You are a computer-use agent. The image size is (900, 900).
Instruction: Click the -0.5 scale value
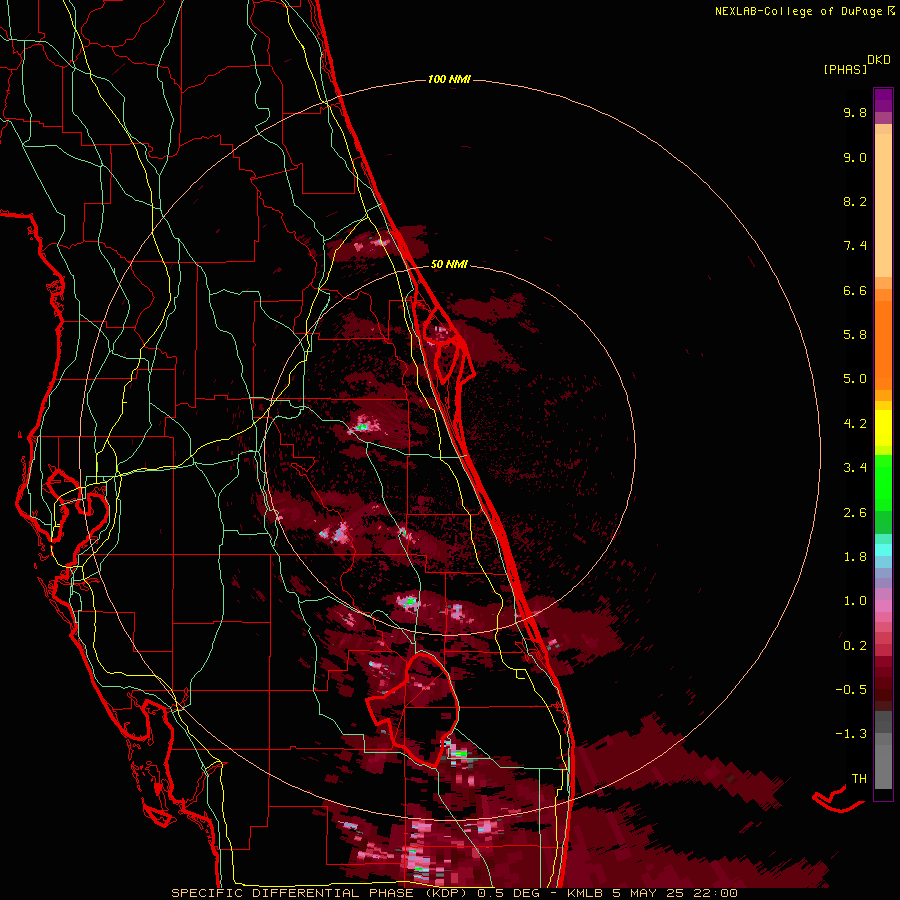[x=851, y=690]
